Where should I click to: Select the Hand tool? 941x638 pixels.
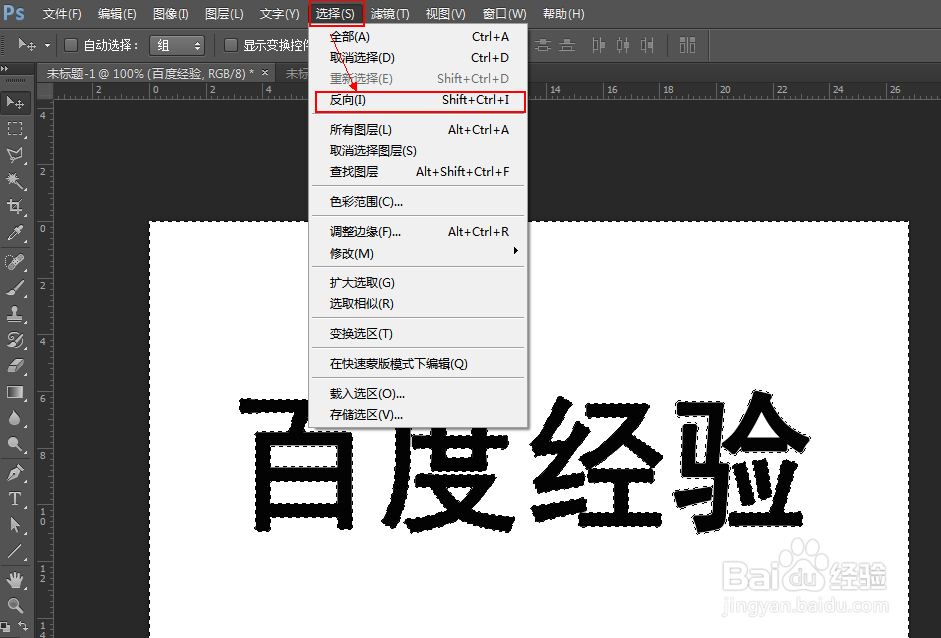coord(15,580)
